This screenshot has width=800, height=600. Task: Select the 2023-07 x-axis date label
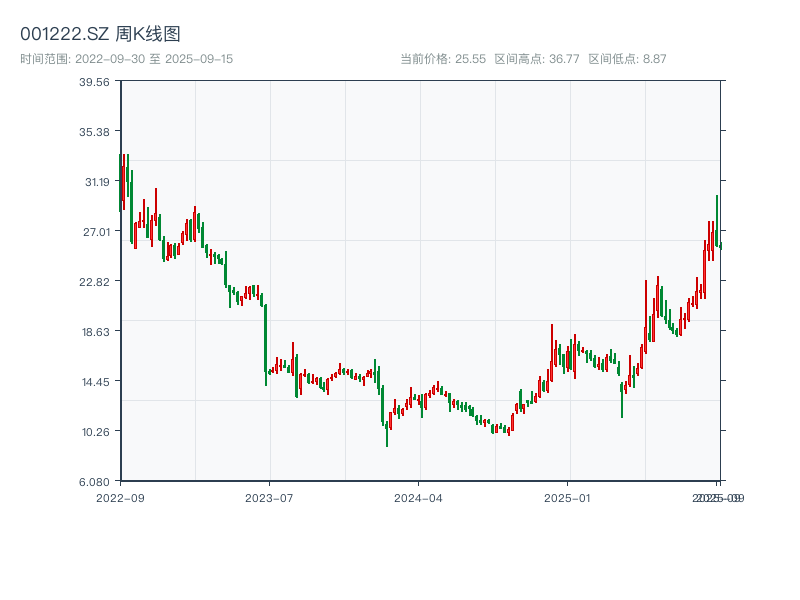pos(269,497)
